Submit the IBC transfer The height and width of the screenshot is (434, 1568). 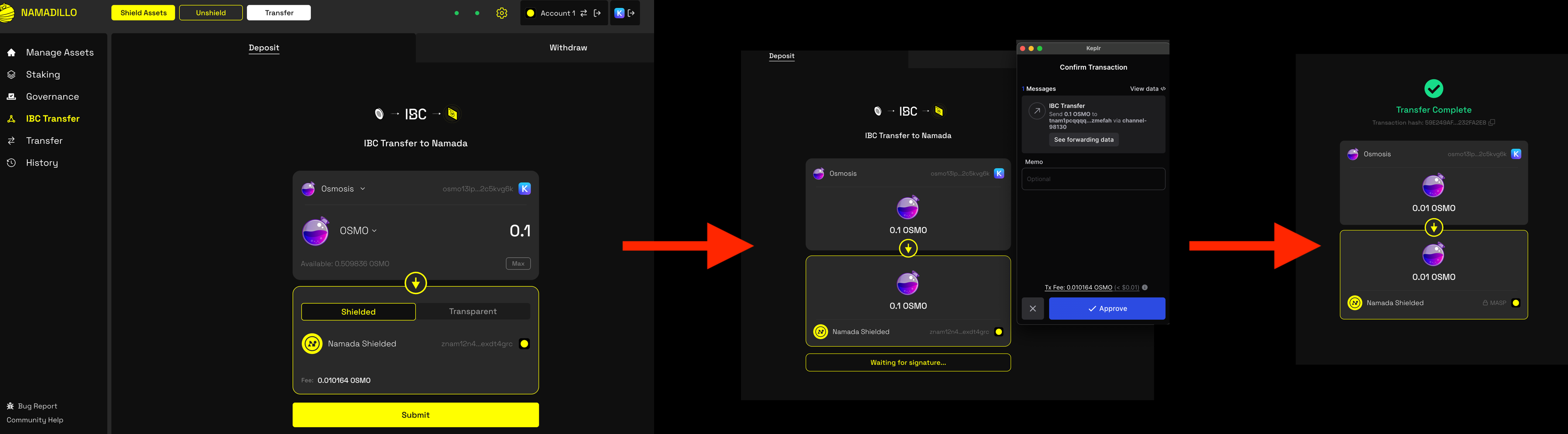[x=416, y=414]
